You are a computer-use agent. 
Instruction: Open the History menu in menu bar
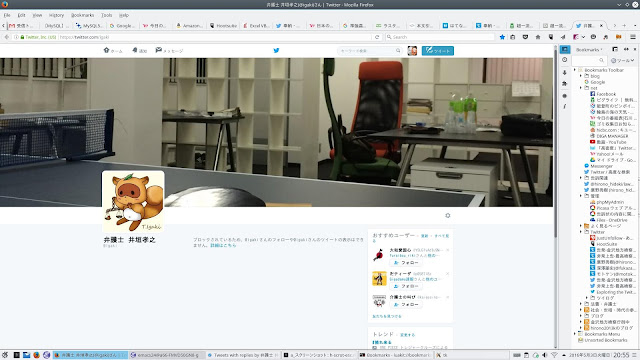coord(56,15)
